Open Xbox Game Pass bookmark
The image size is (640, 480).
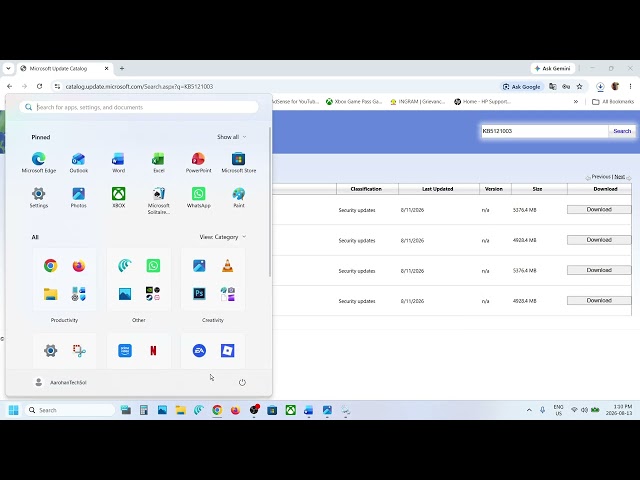coord(353,102)
